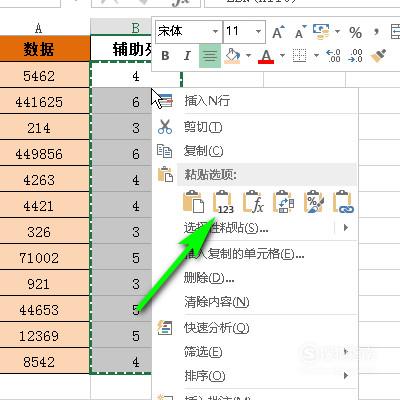This screenshot has height=400, width=400.
Task: Click the scissors icon beside 剪切
Action: [x=165, y=127]
